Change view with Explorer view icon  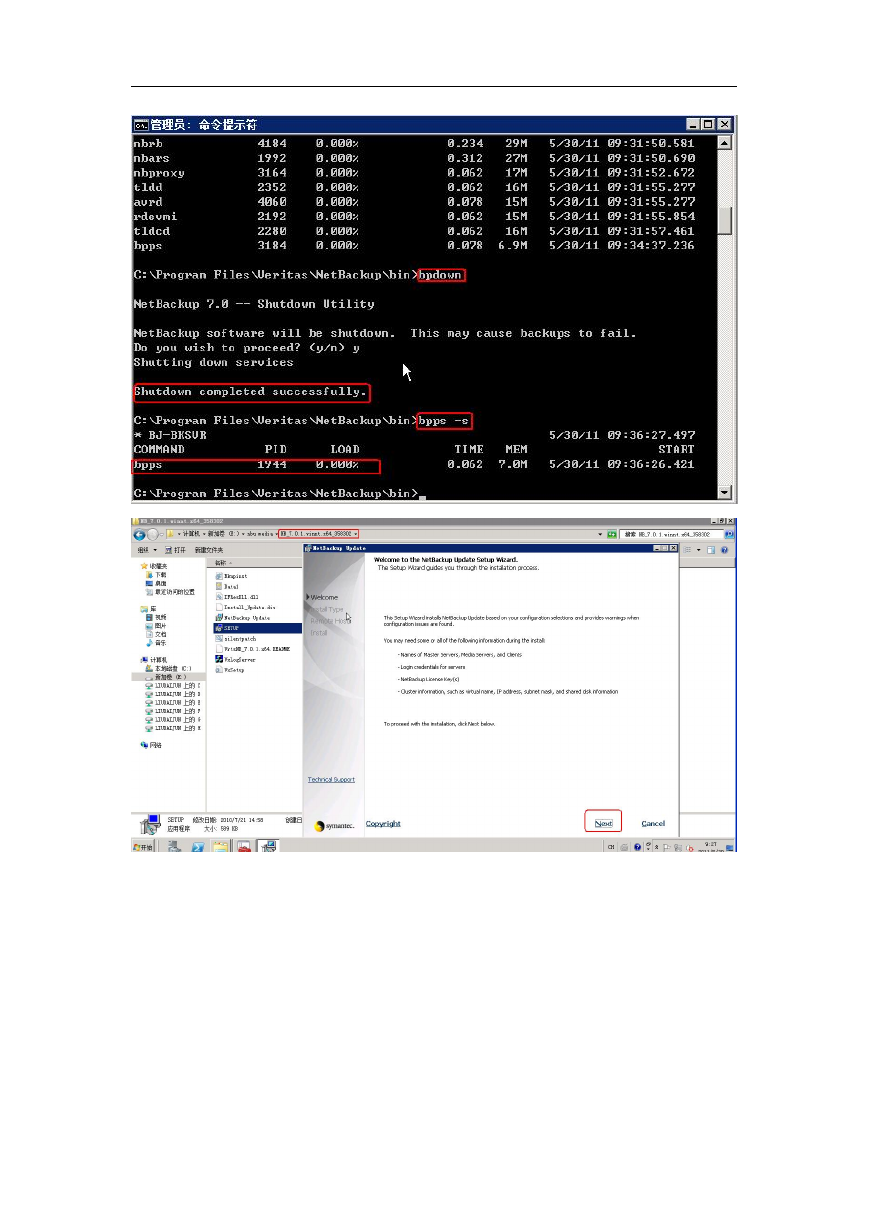pyautogui.click(x=685, y=550)
